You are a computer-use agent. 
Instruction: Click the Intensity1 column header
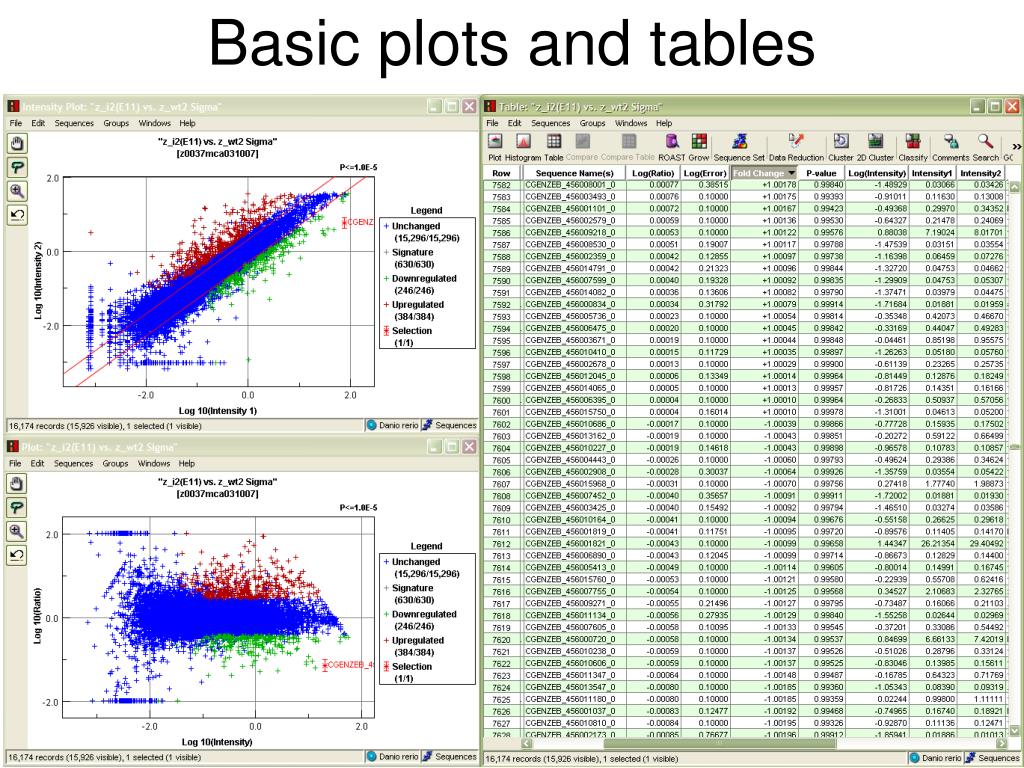(x=932, y=173)
